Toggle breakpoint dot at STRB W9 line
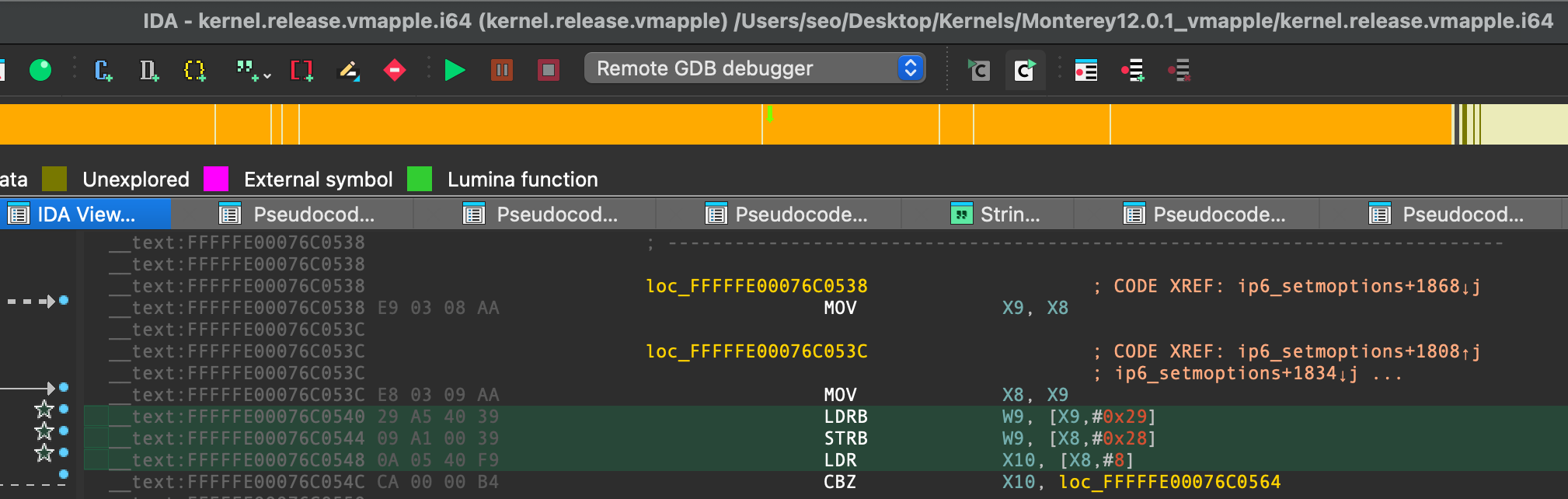The width and height of the screenshot is (1568, 499). [x=64, y=431]
